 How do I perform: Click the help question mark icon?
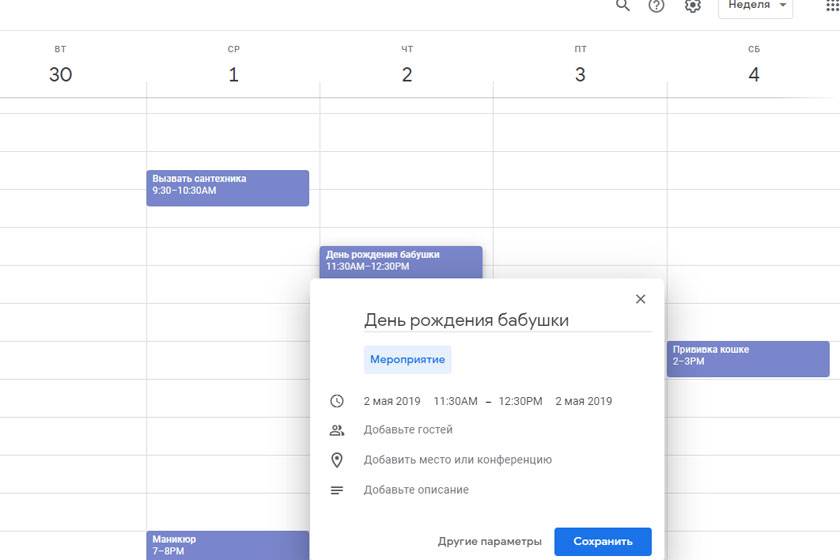pyautogui.click(x=656, y=6)
